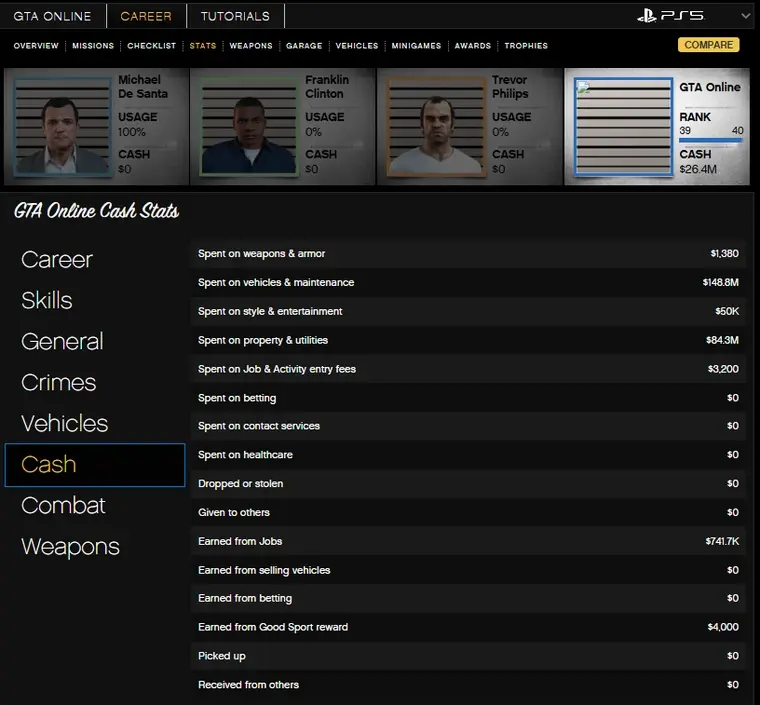Select the Earned from Jobs row
This screenshot has height=705, width=760.
pyautogui.click(x=468, y=541)
